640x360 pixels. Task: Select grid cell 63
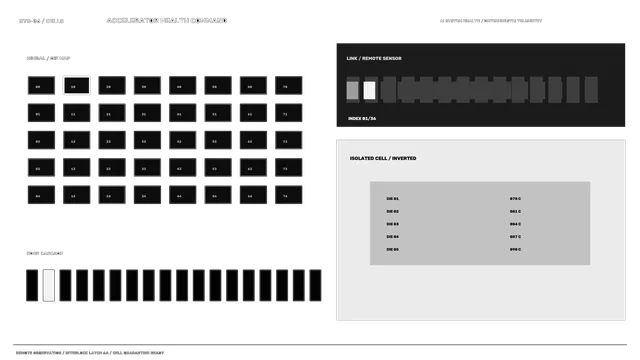pos(253,168)
